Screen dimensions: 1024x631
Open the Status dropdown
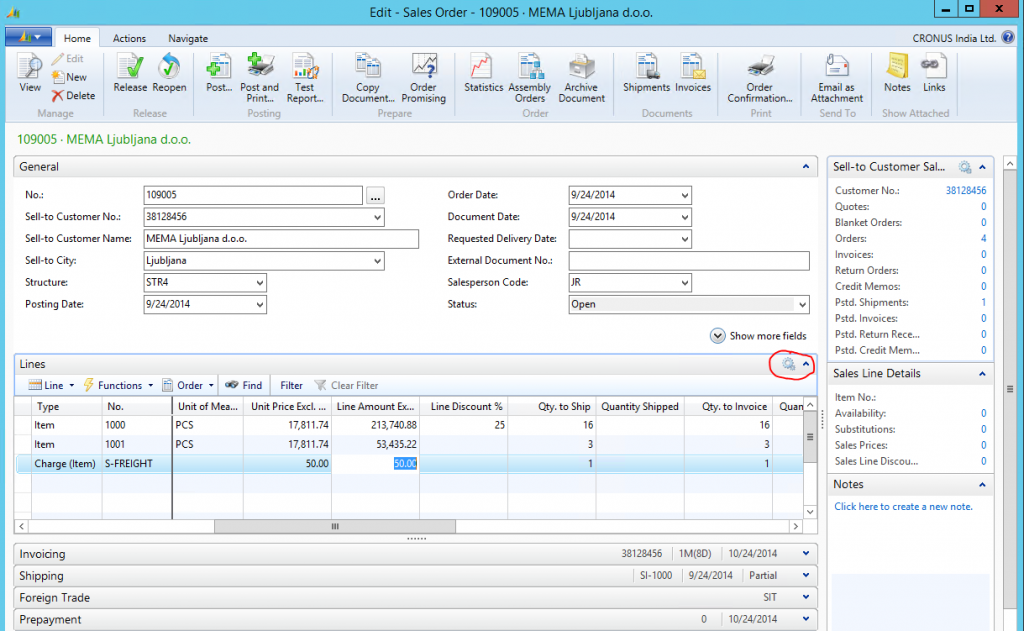tap(801, 305)
